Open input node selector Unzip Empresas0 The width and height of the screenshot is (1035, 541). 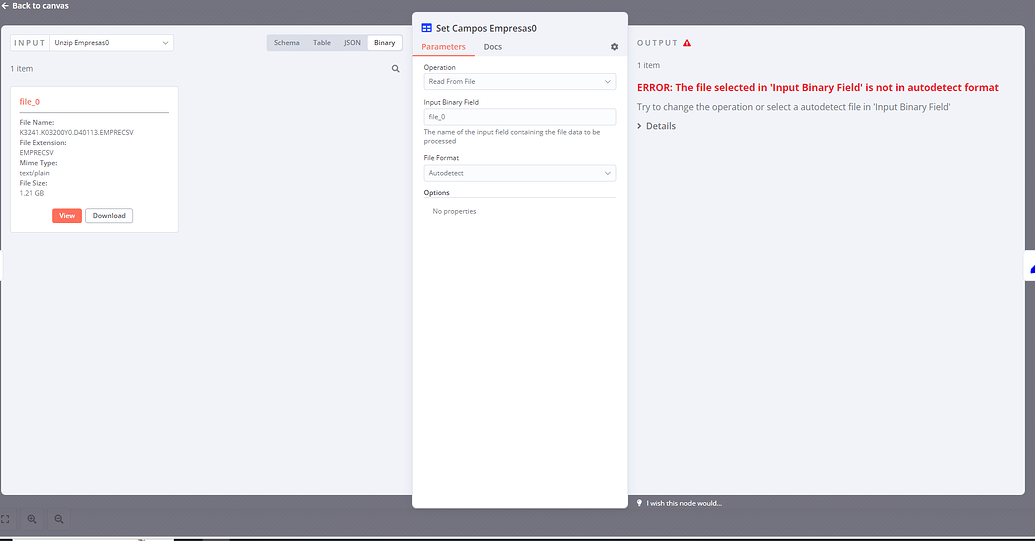click(111, 43)
